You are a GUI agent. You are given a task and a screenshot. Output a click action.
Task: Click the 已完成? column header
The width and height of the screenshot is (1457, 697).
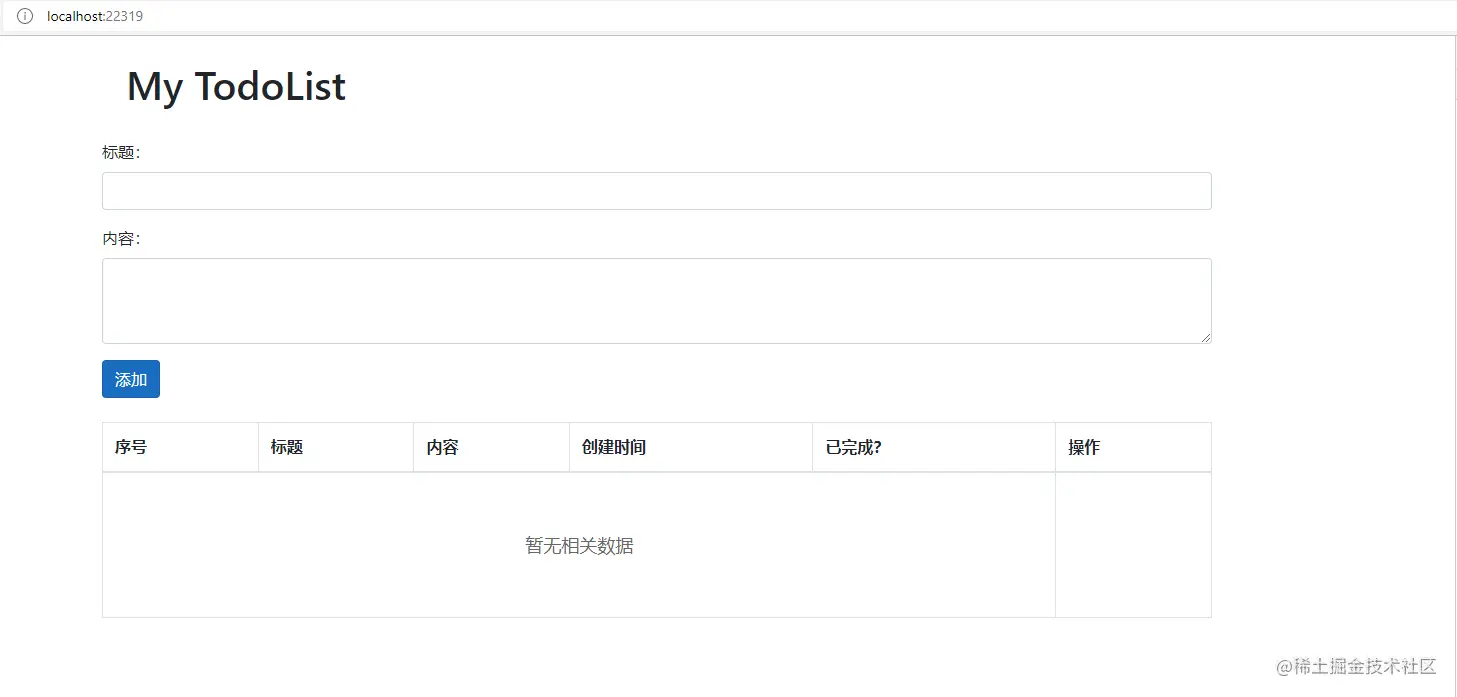click(934, 447)
